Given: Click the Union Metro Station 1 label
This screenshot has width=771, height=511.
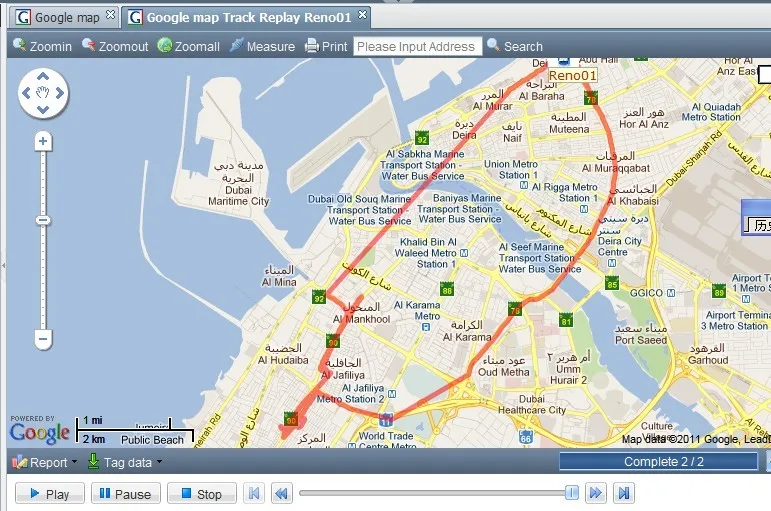Looking at the screenshot, I should pyautogui.click(x=511, y=170).
